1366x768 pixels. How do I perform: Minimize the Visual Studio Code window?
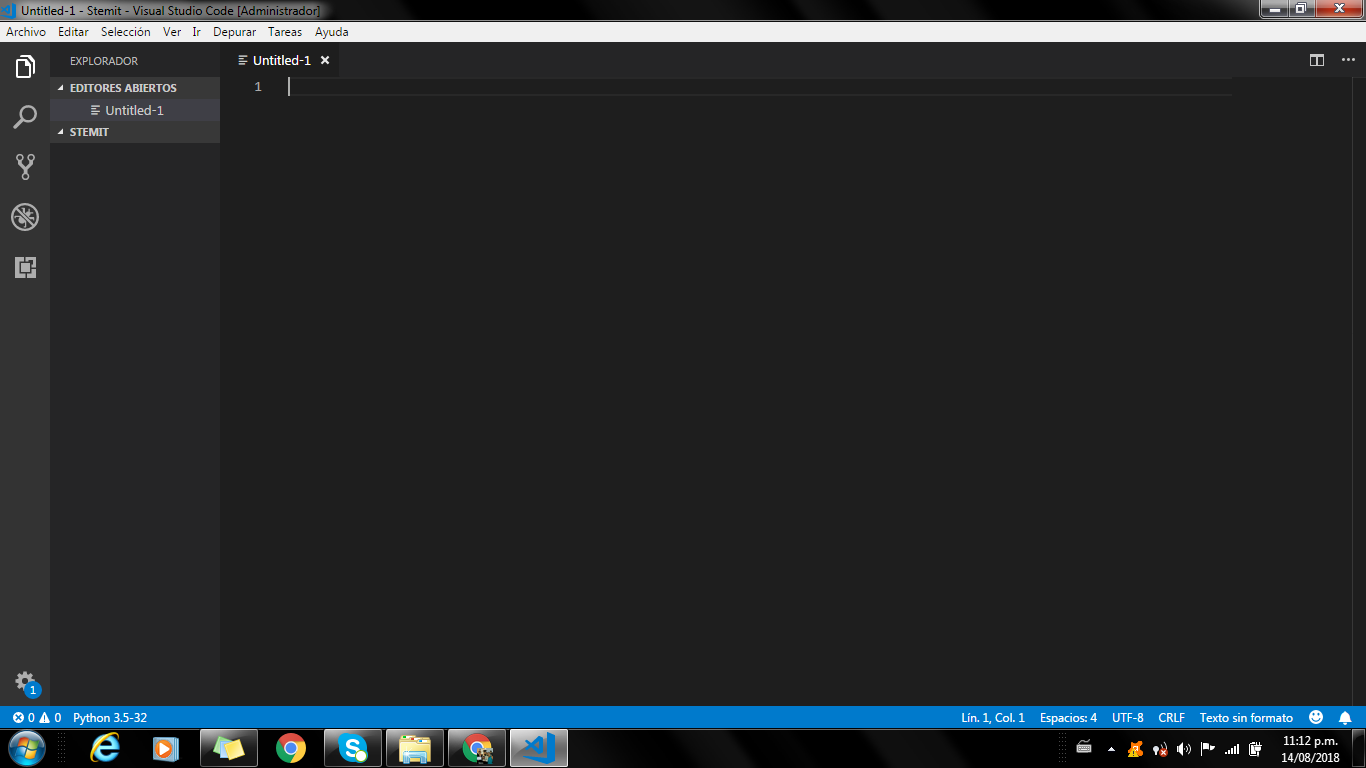1273,9
